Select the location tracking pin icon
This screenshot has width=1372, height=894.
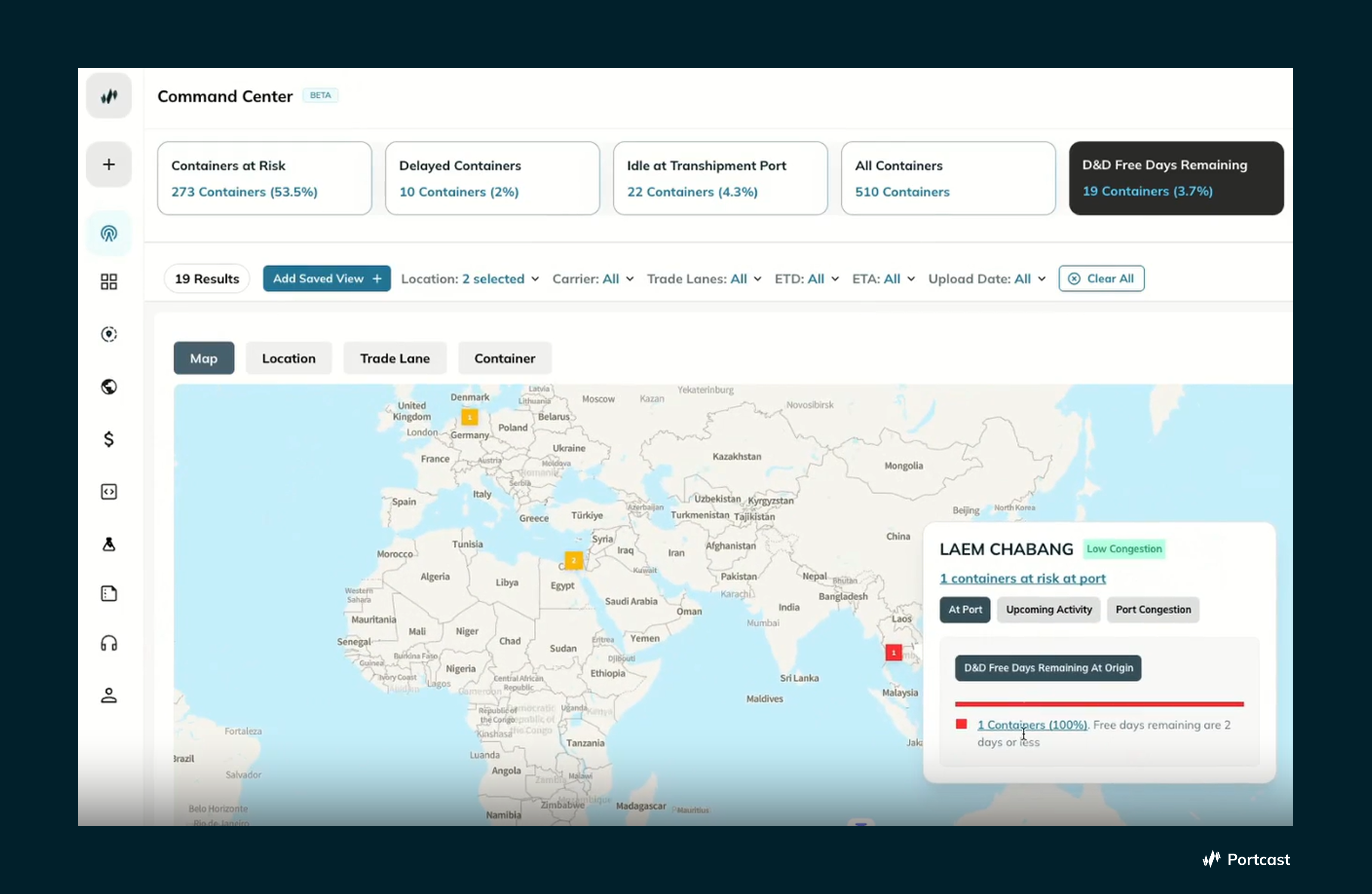[x=109, y=334]
